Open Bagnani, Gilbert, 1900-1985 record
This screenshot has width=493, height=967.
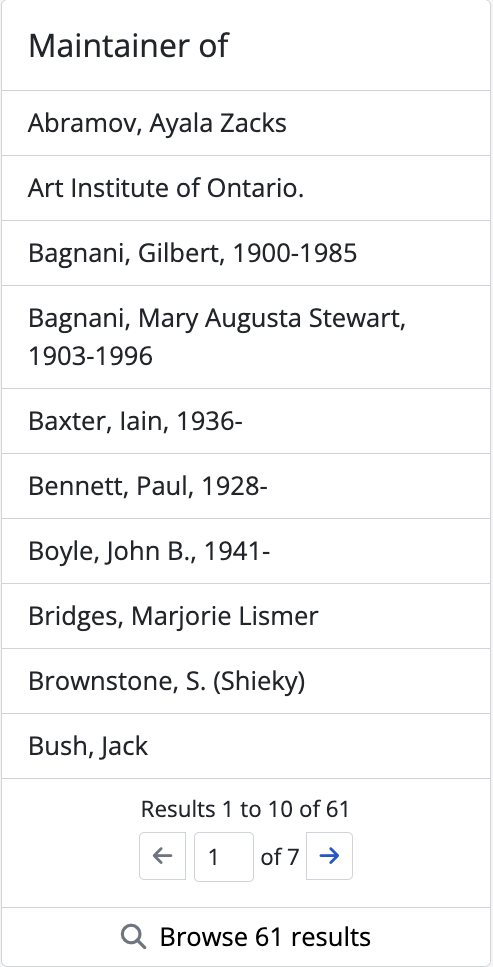coord(246,253)
